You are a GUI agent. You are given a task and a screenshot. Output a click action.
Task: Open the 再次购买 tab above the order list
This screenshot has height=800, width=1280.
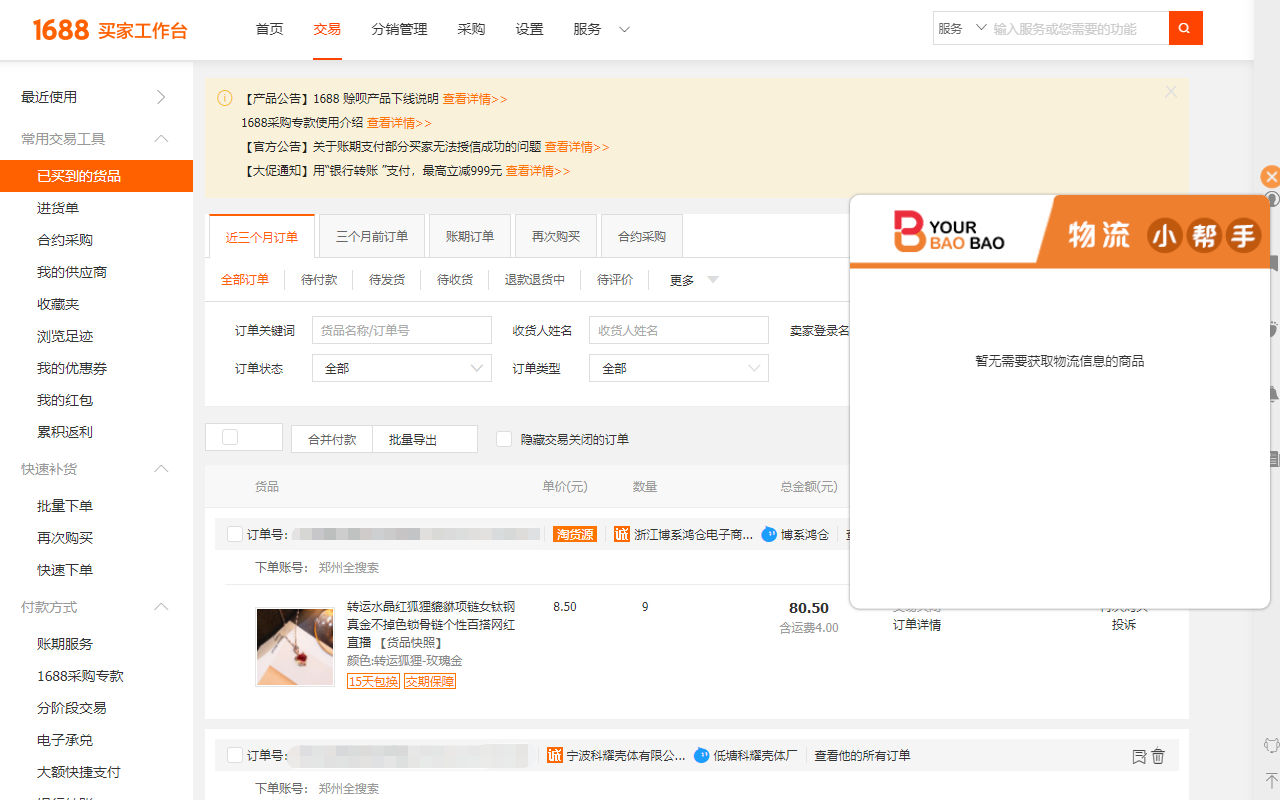[556, 237]
